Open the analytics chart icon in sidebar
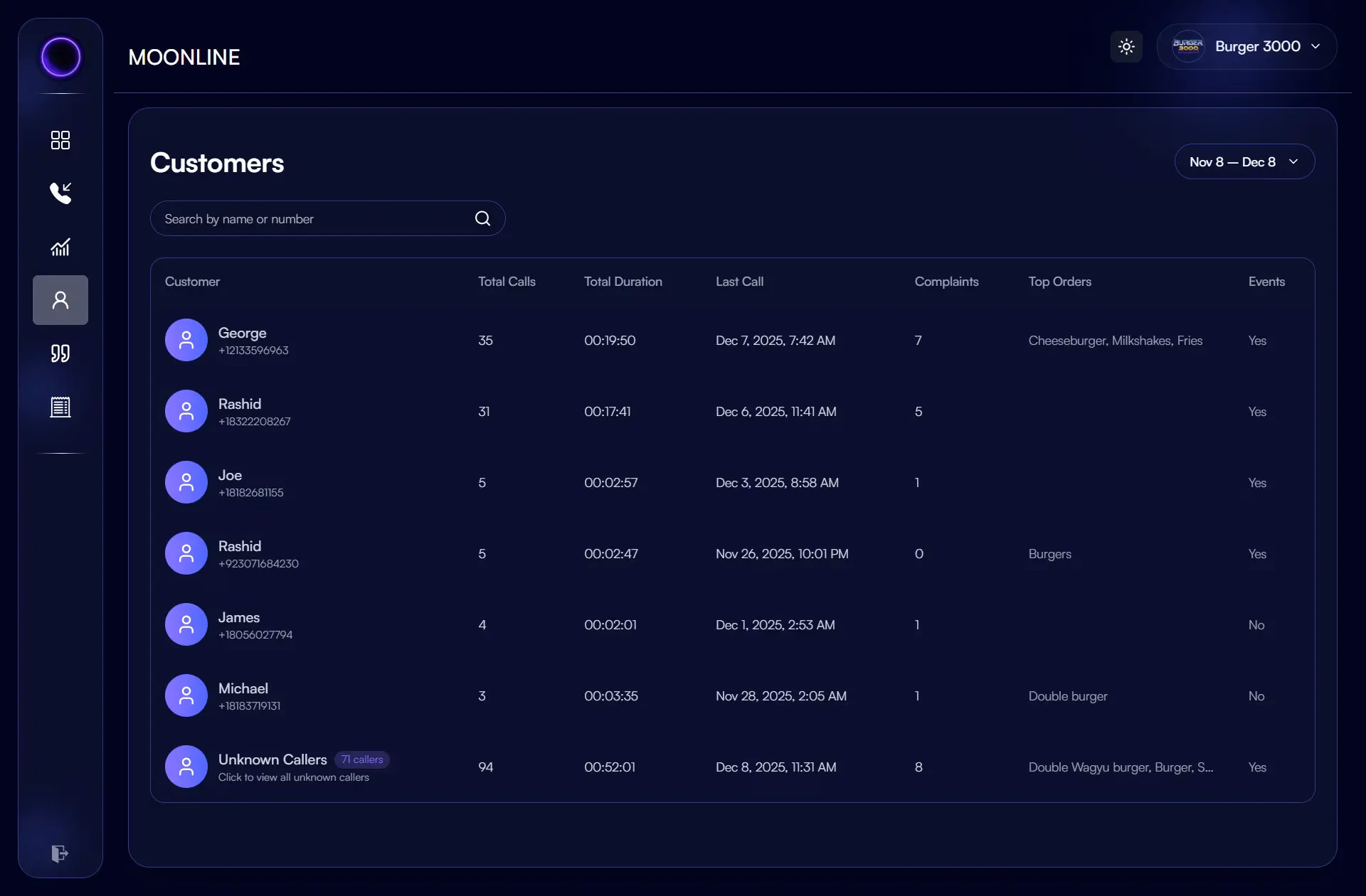The height and width of the screenshot is (896, 1366). pyautogui.click(x=60, y=247)
